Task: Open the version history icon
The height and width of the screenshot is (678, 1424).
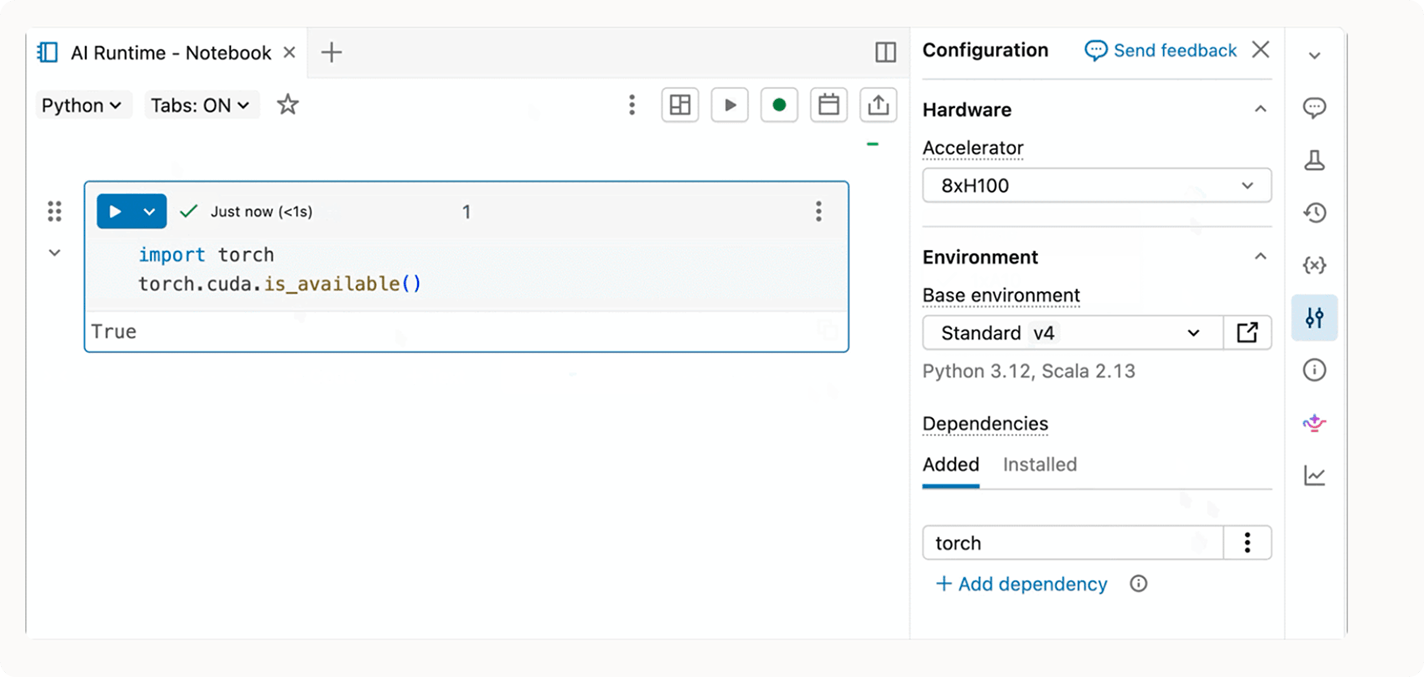Action: pos(1314,212)
